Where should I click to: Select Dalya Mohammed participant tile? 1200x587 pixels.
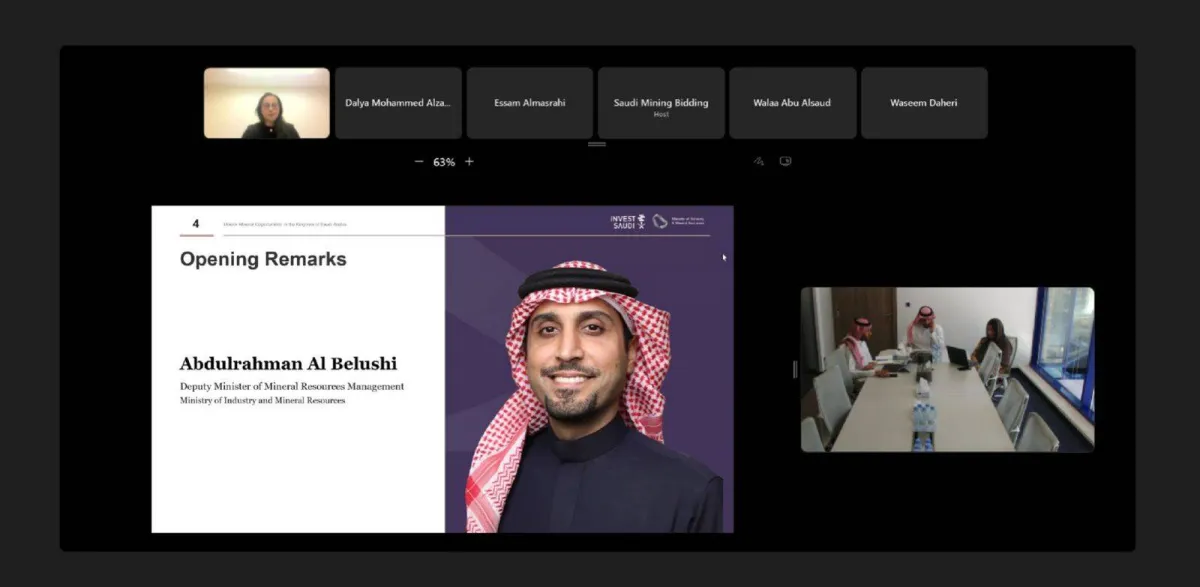coord(398,103)
